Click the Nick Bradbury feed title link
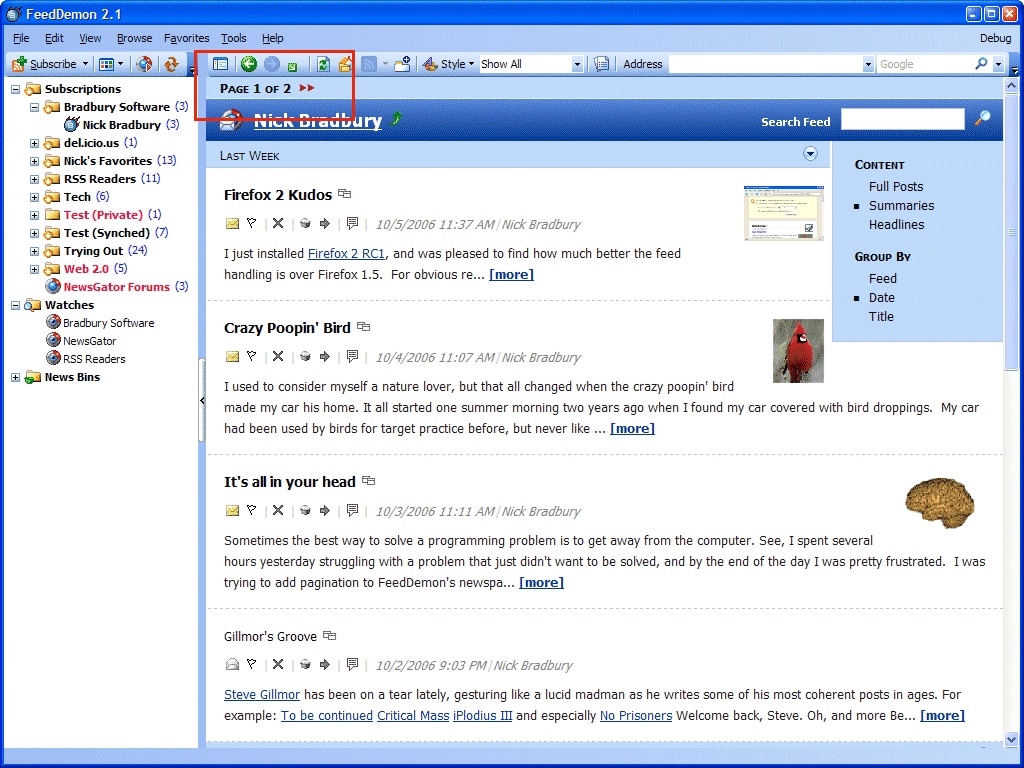 (x=317, y=120)
